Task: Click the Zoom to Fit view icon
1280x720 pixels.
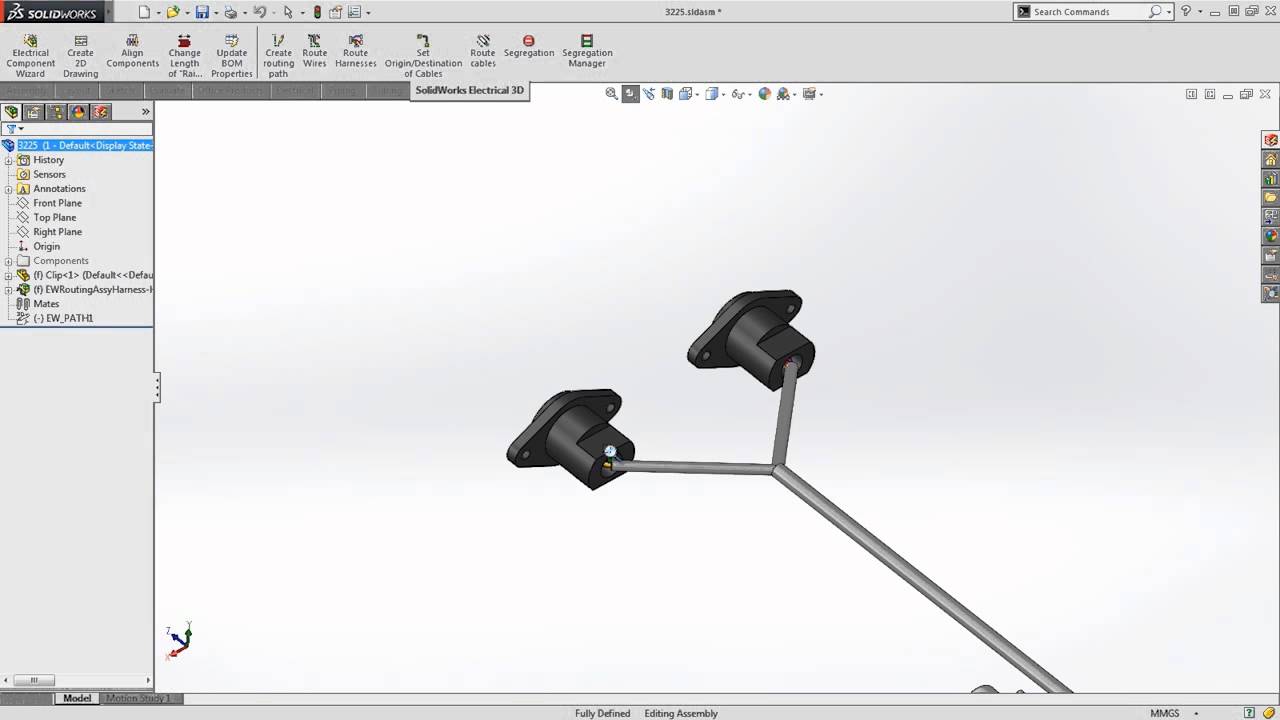Action: (x=611, y=93)
